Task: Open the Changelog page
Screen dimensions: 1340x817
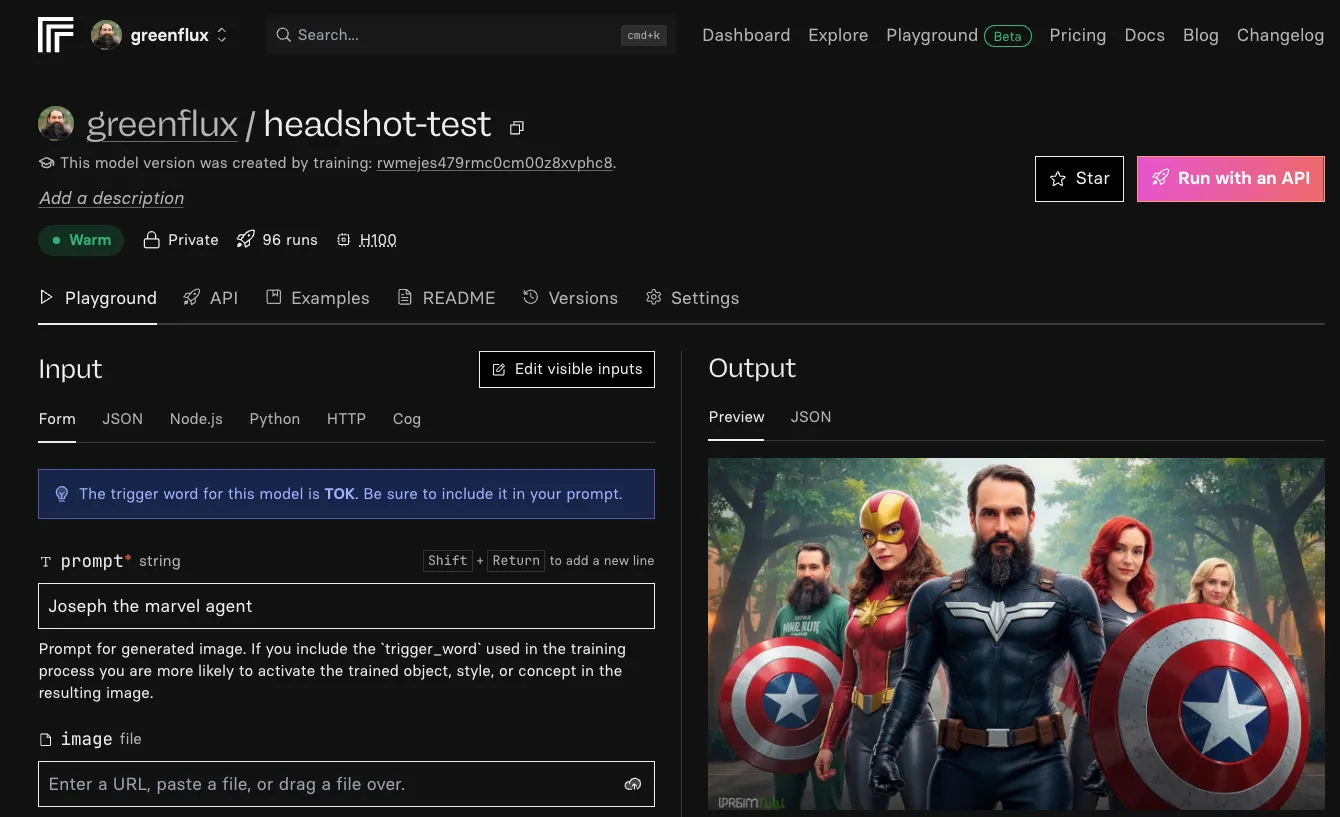Action: coord(1280,35)
